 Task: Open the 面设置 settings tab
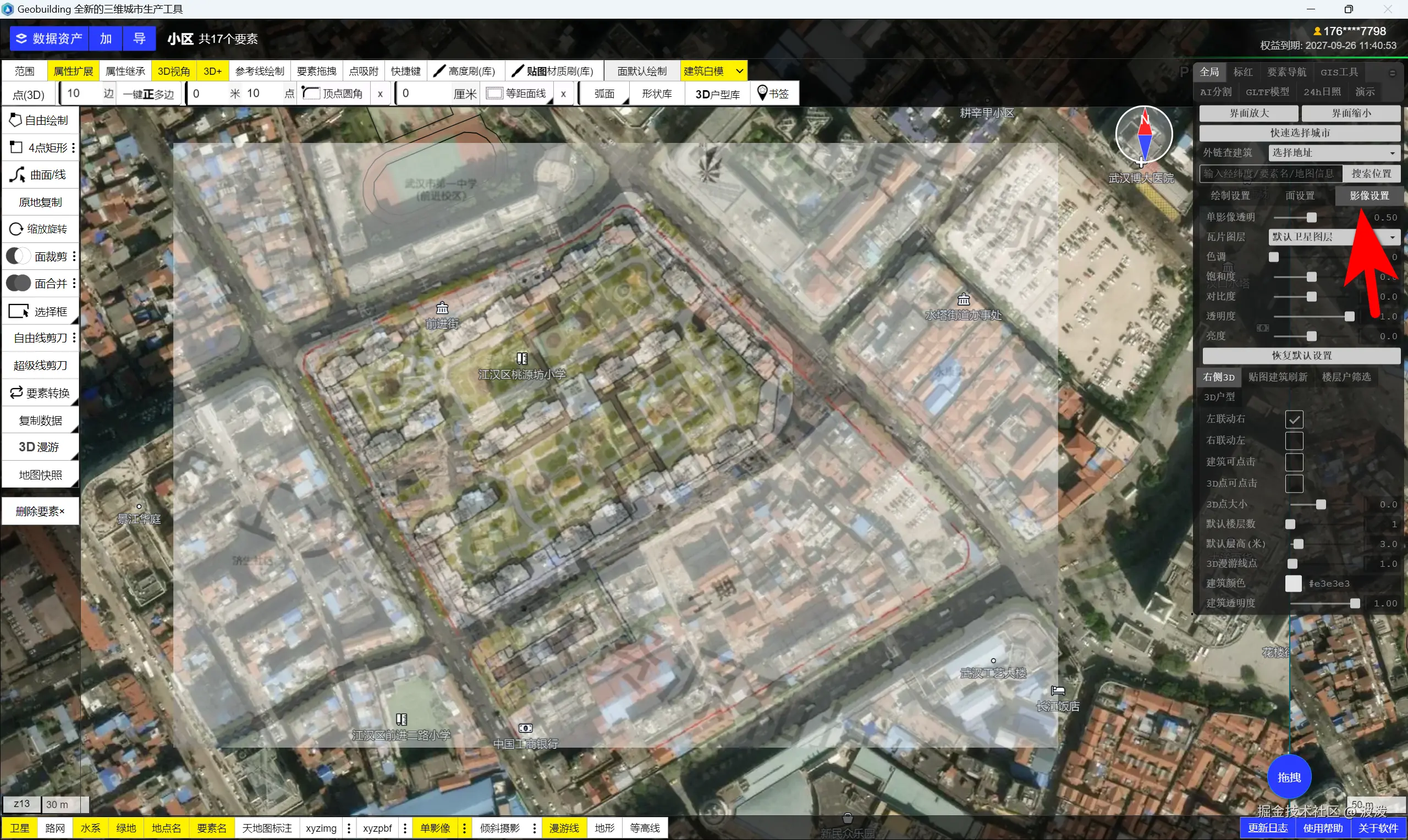[x=1299, y=196]
